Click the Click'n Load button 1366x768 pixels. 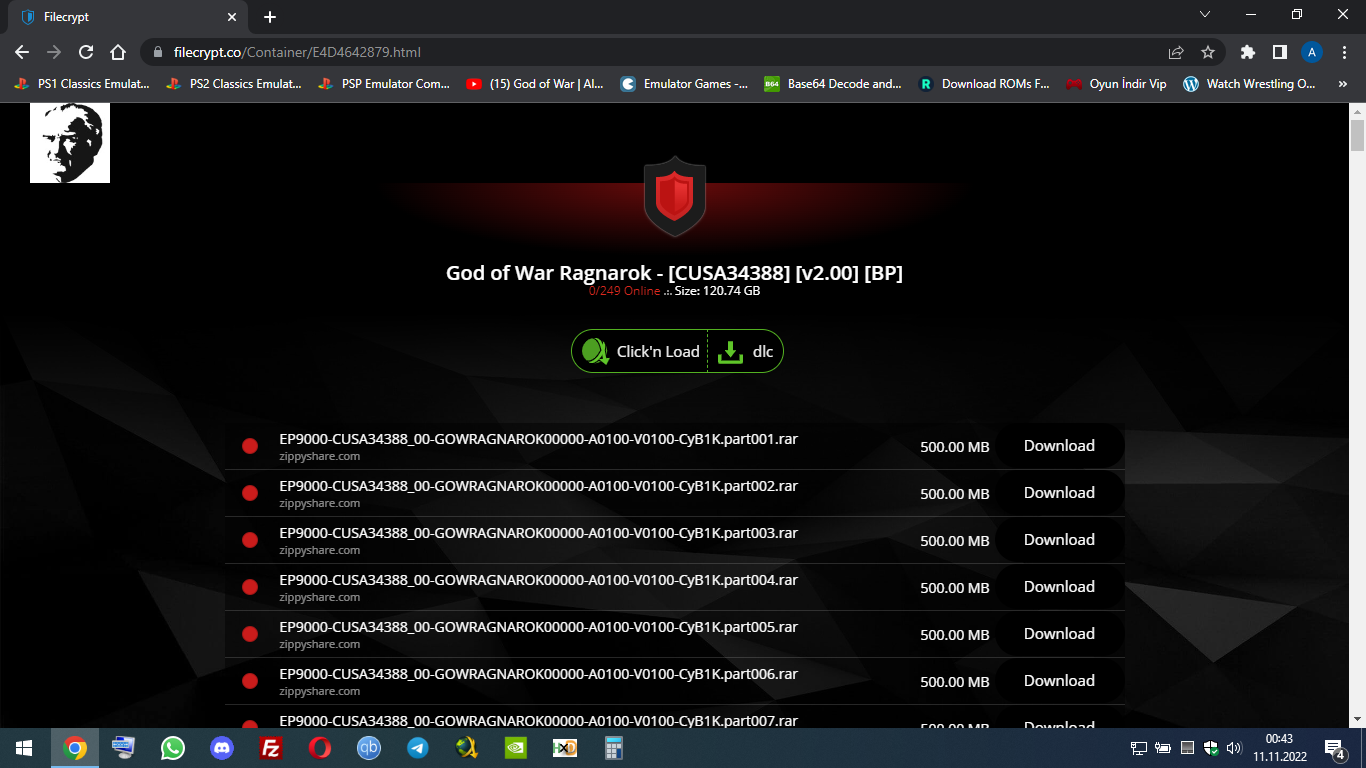click(x=640, y=352)
